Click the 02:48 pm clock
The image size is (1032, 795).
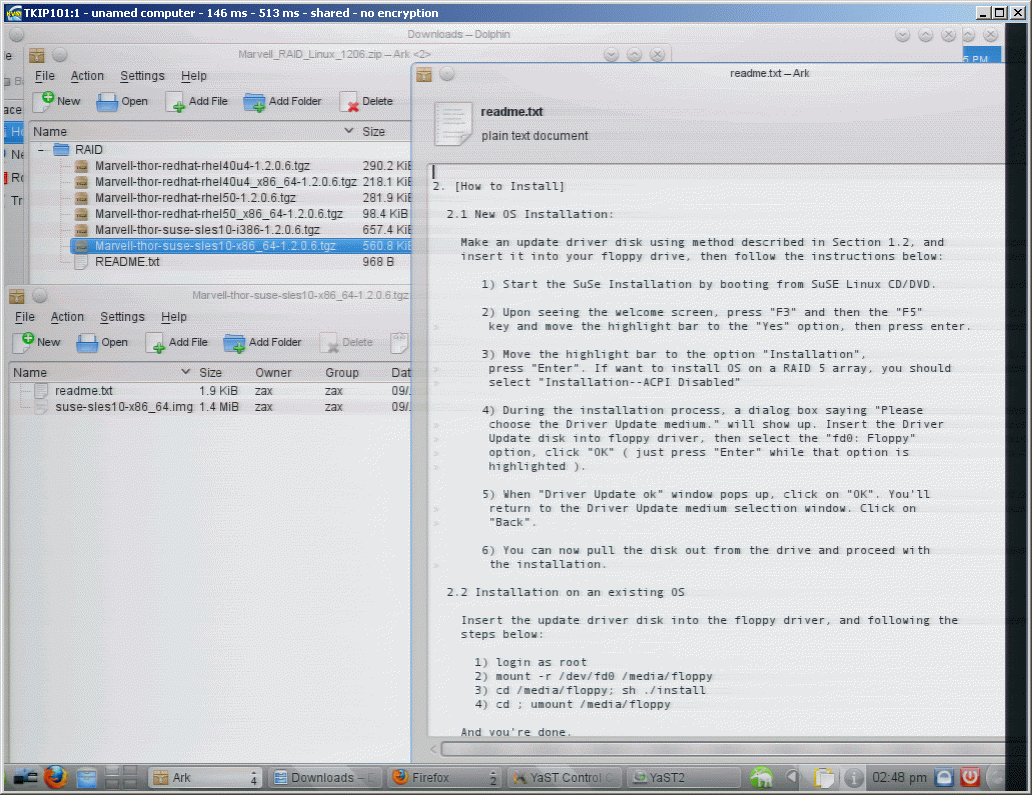[x=899, y=778]
